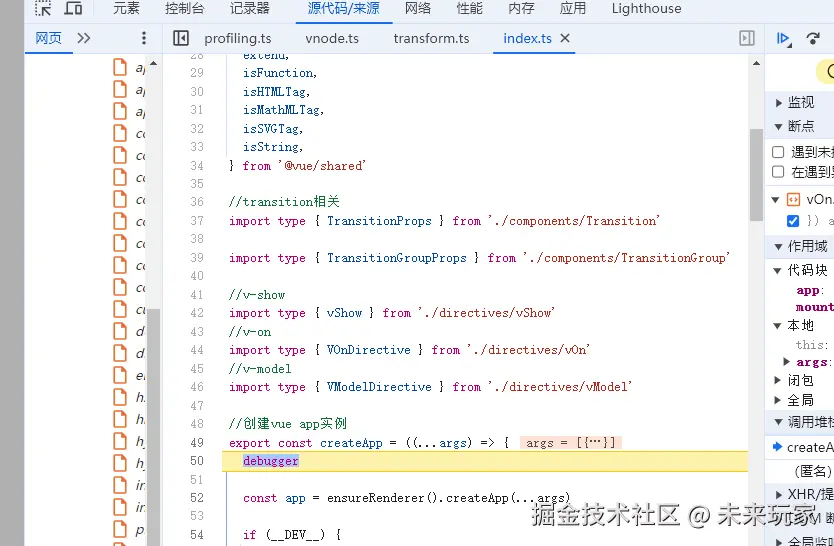
Task: Click the args inline value preview
Action: [x=571, y=442]
